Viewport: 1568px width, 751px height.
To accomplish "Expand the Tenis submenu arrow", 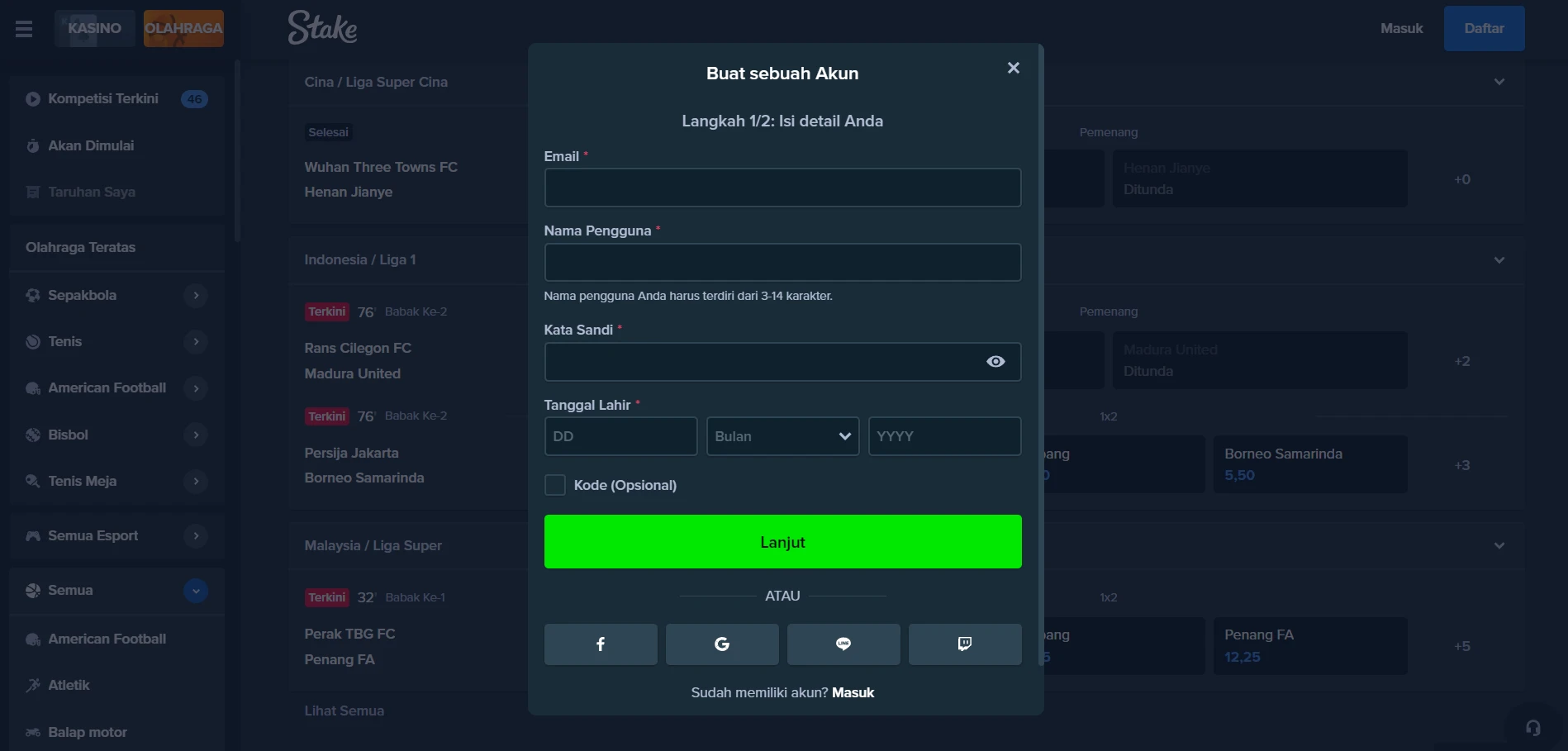I will (196, 341).
